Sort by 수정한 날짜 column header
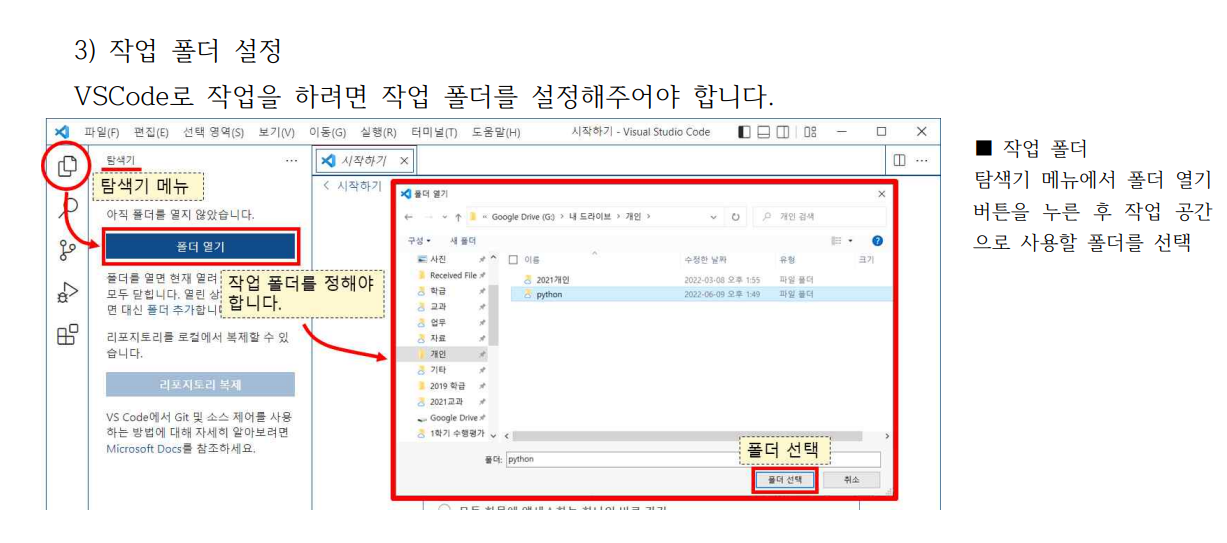1227x543 pixels. pos(708,258)
